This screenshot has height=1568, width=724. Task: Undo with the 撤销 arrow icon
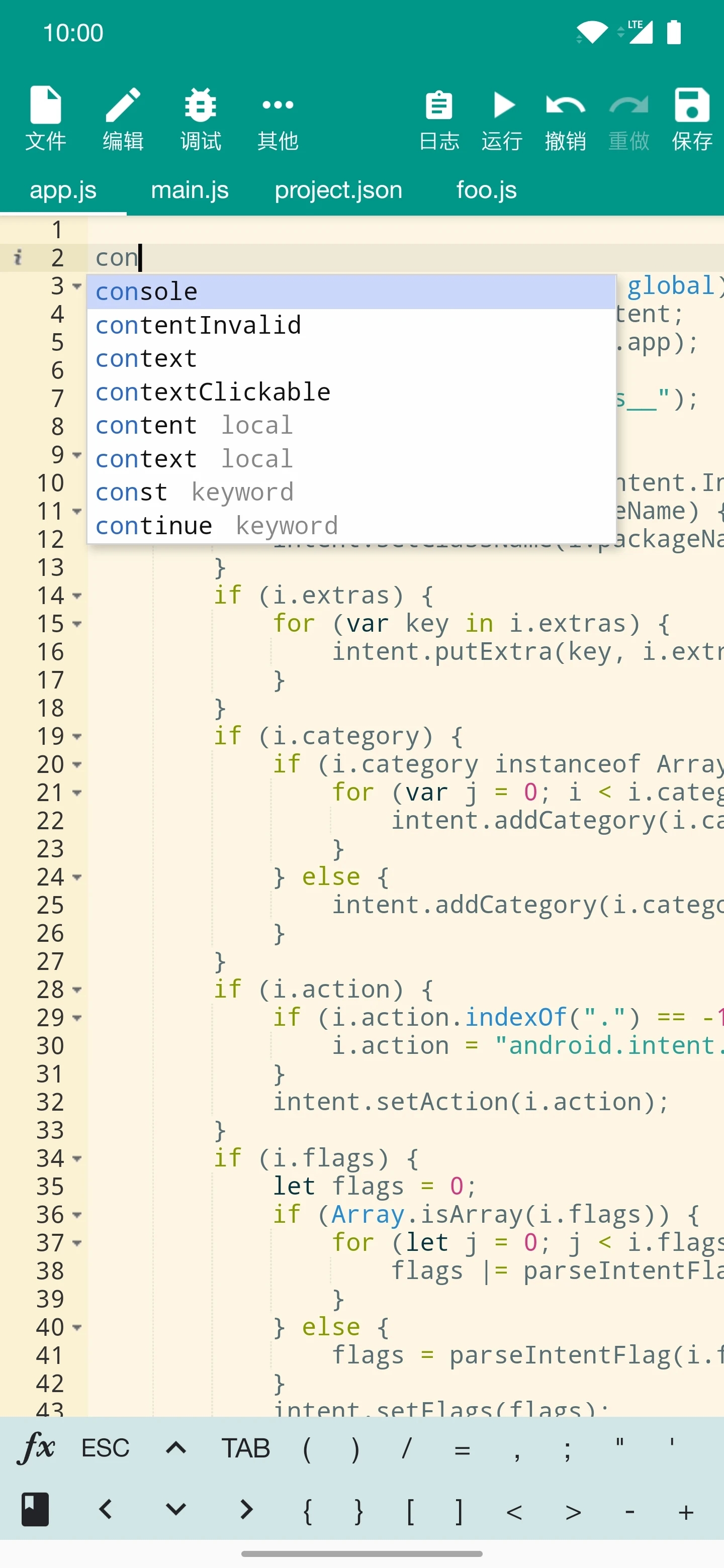coord(565,119)
